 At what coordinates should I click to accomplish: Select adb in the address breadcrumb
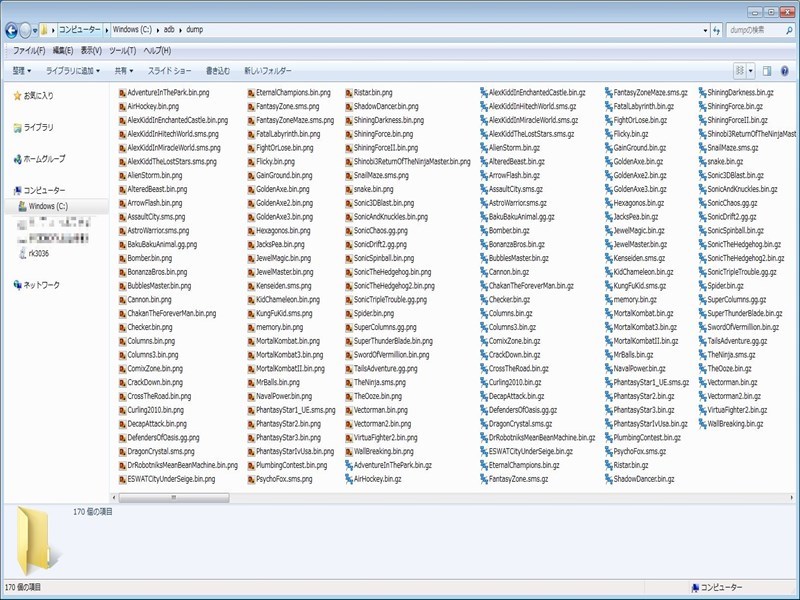click(x=169, y=30)
